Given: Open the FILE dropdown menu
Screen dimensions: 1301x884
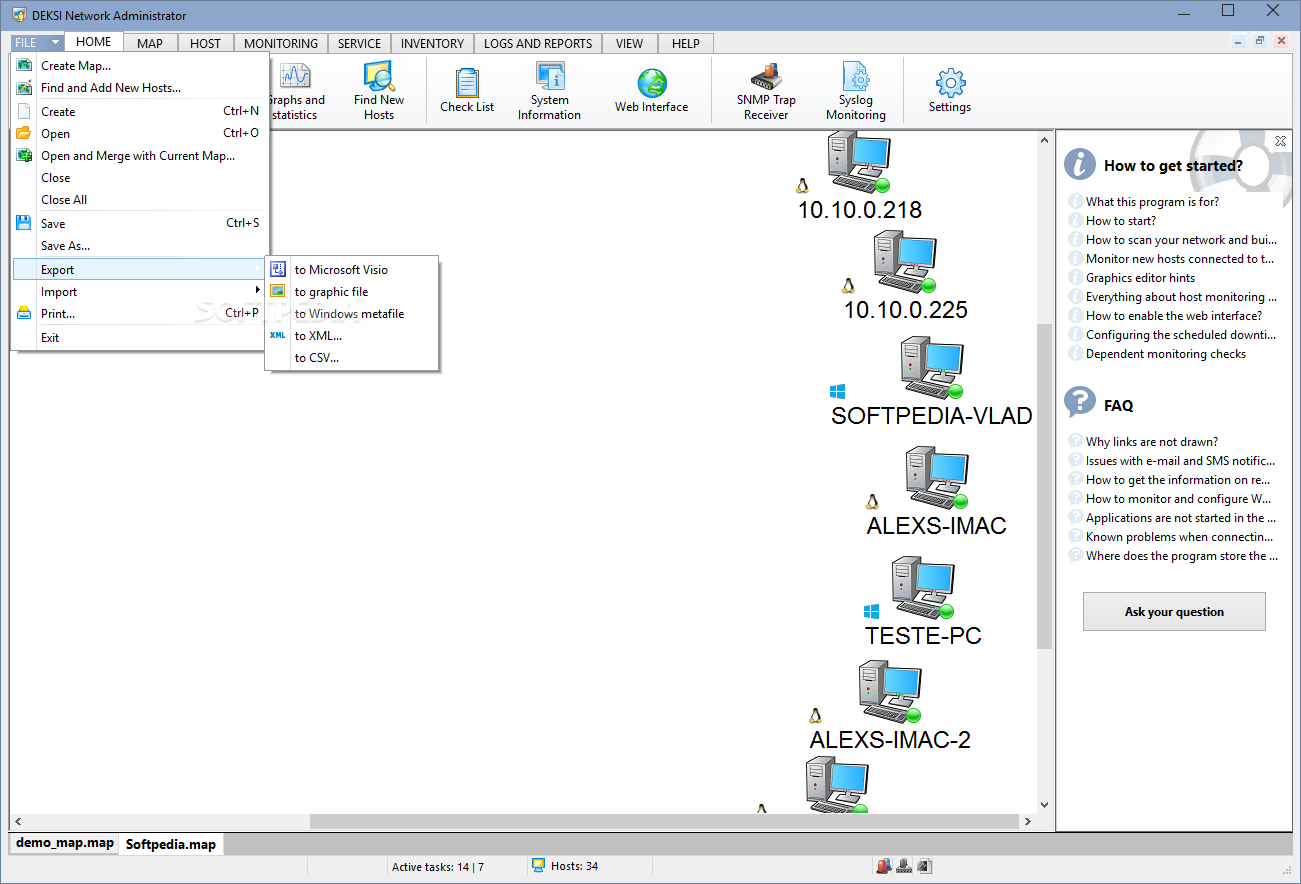Looking at the screenshot, I should [37, 43].
